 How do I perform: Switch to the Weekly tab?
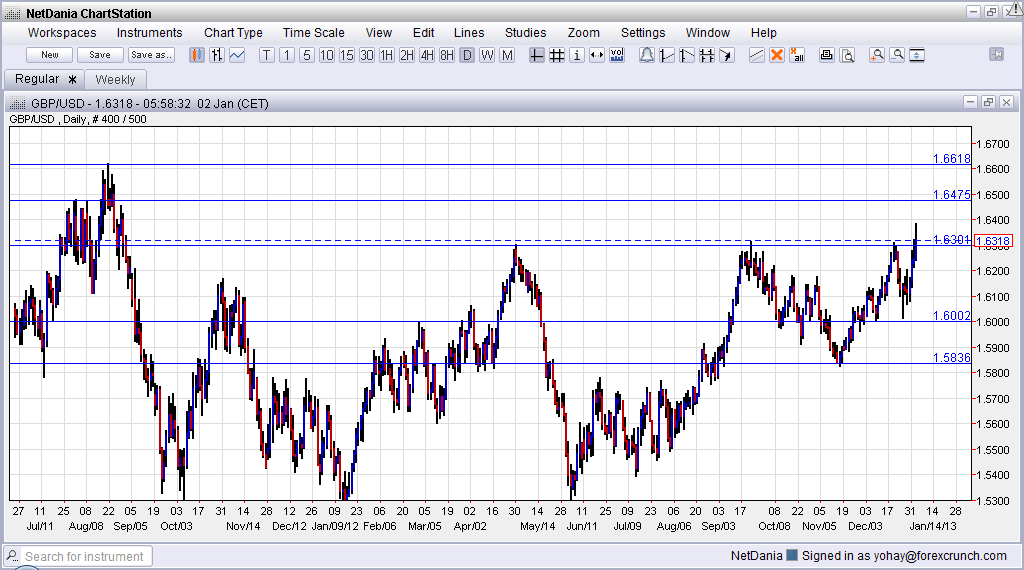115,79
